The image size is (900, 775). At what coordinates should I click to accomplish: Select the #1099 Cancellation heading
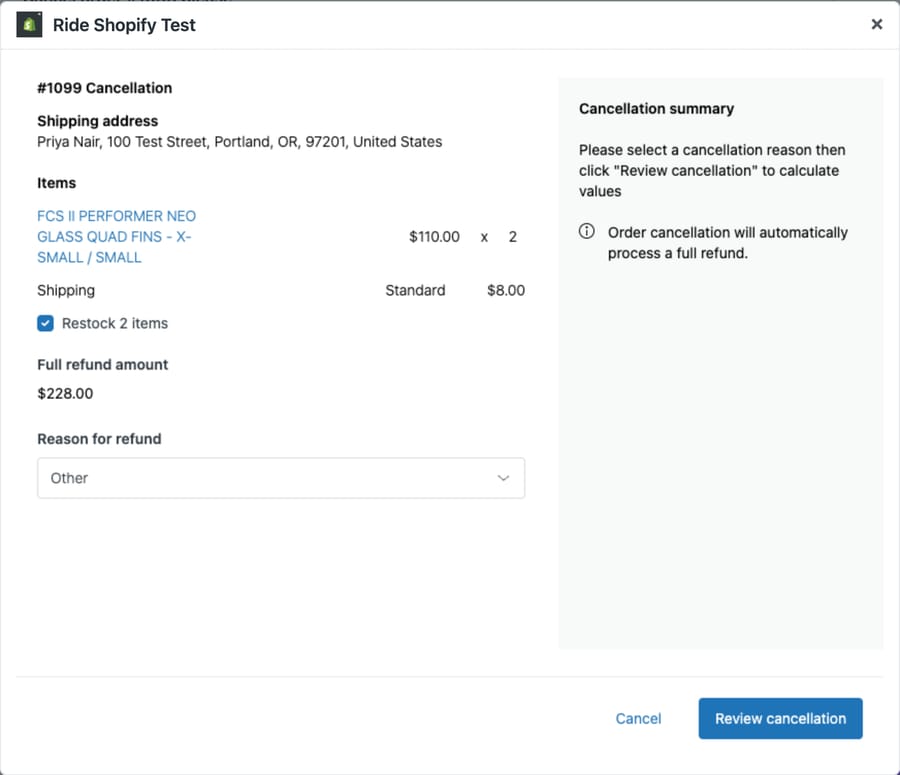(104, 88)
